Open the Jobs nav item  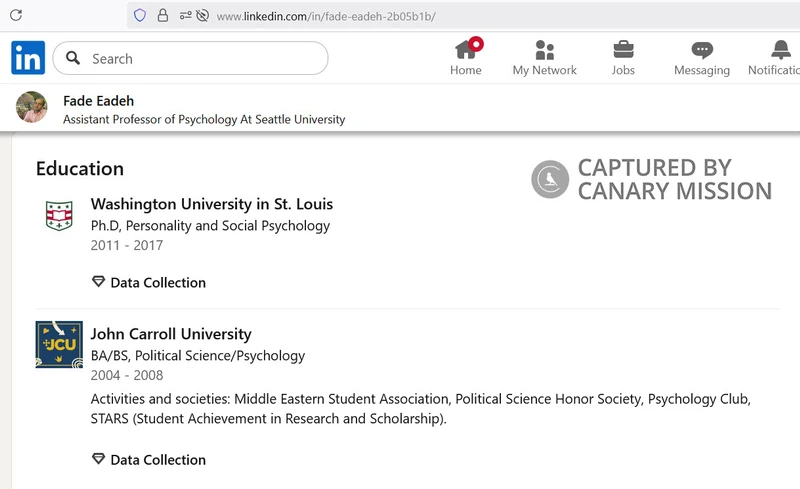(623, 57)
